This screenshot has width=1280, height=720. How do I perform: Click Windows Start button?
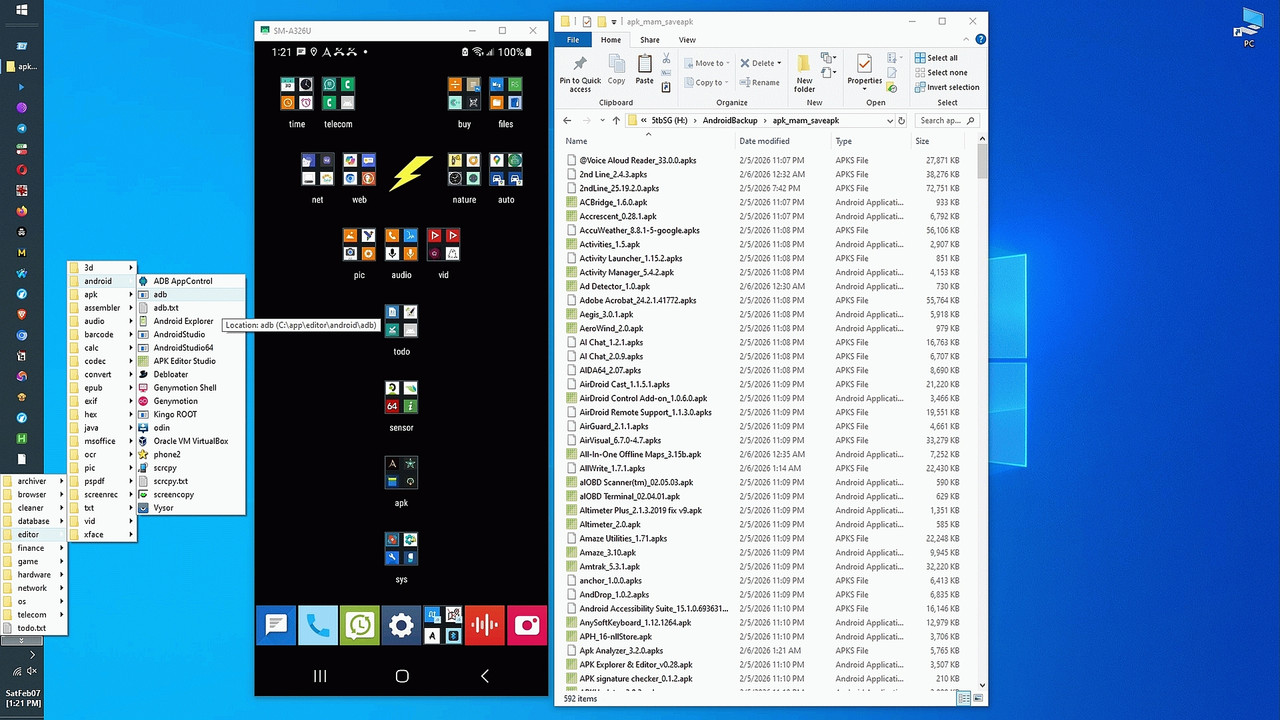coord(21,11)
